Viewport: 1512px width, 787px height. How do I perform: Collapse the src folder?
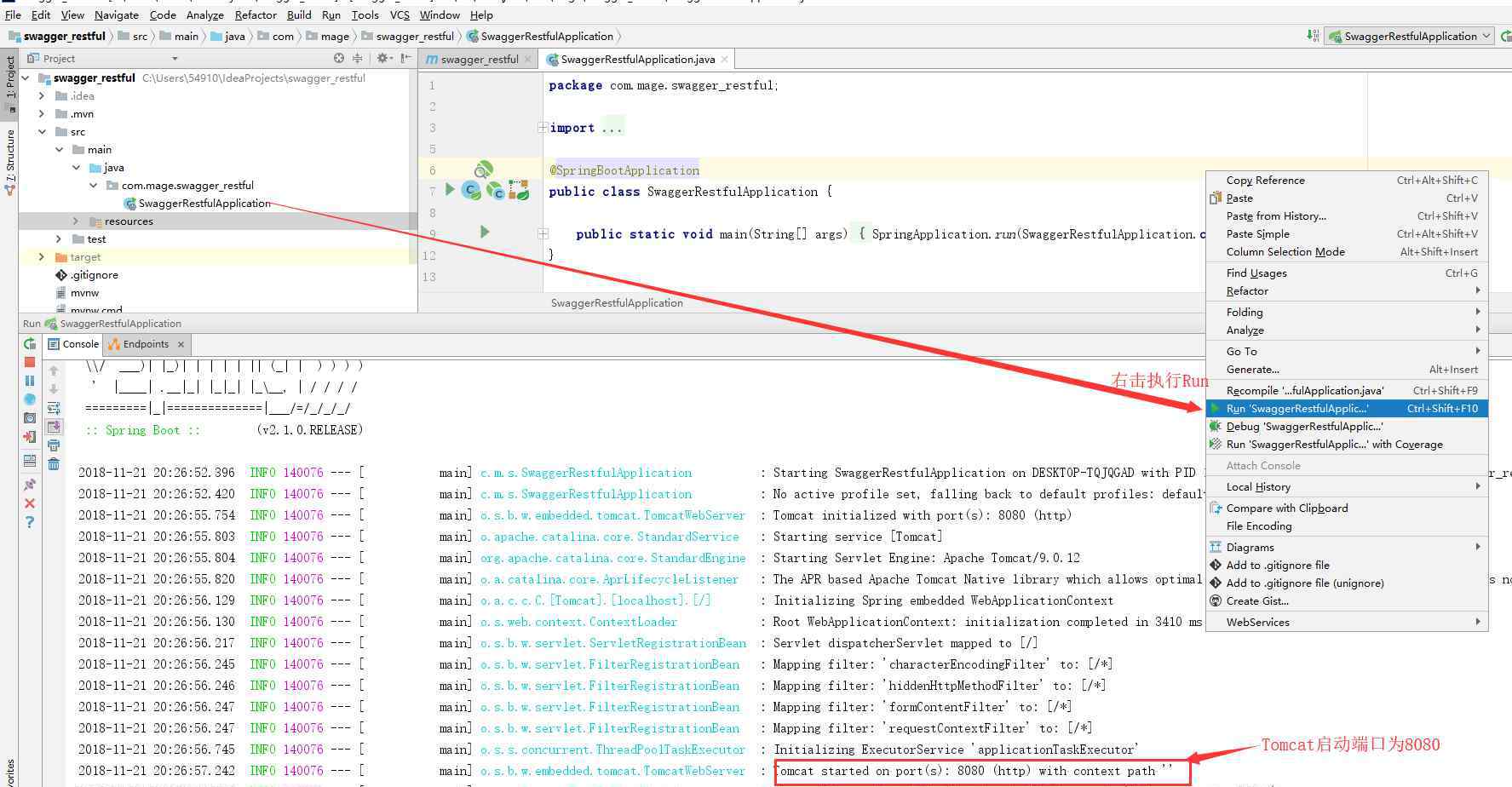click(42, 131)
